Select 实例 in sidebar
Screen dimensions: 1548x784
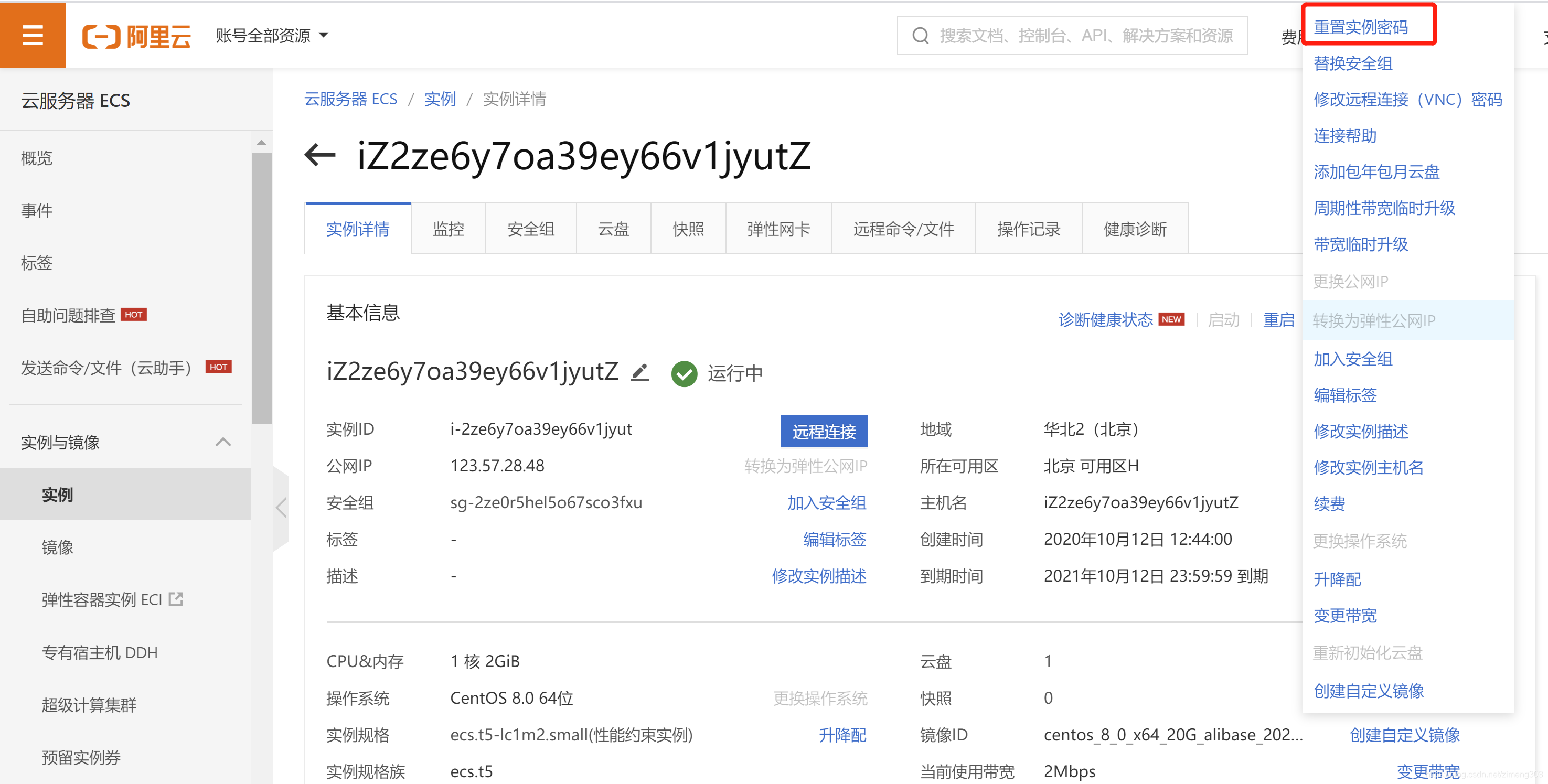(125, 495)
